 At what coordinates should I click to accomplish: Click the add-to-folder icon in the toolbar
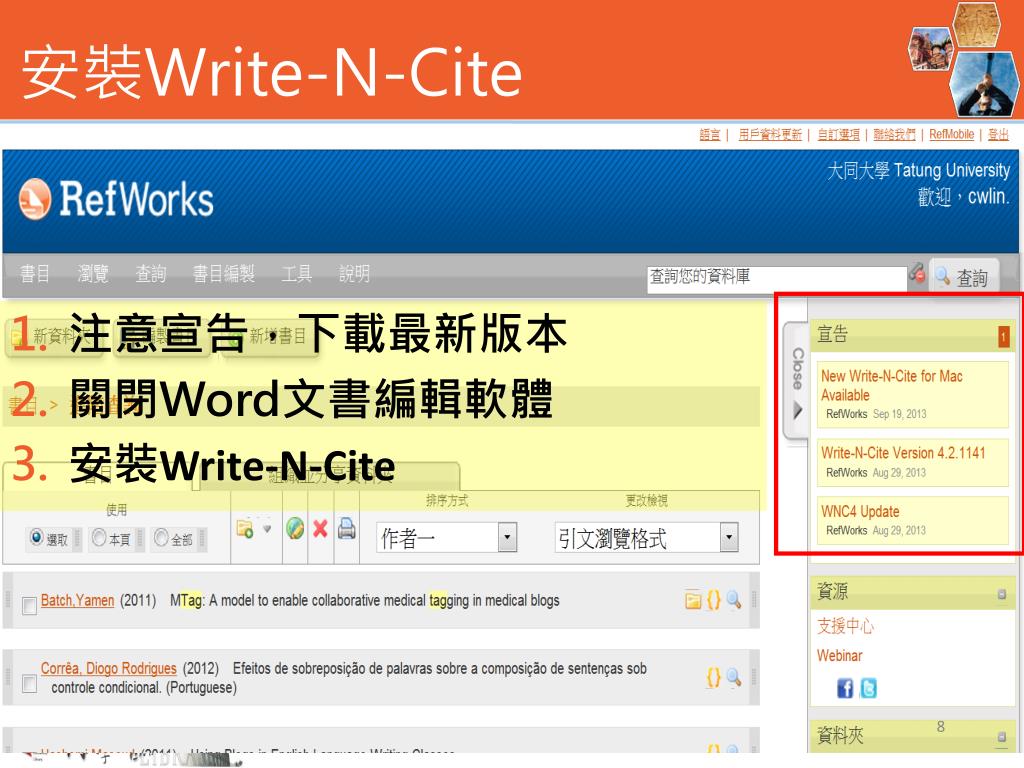pos(245,528)
